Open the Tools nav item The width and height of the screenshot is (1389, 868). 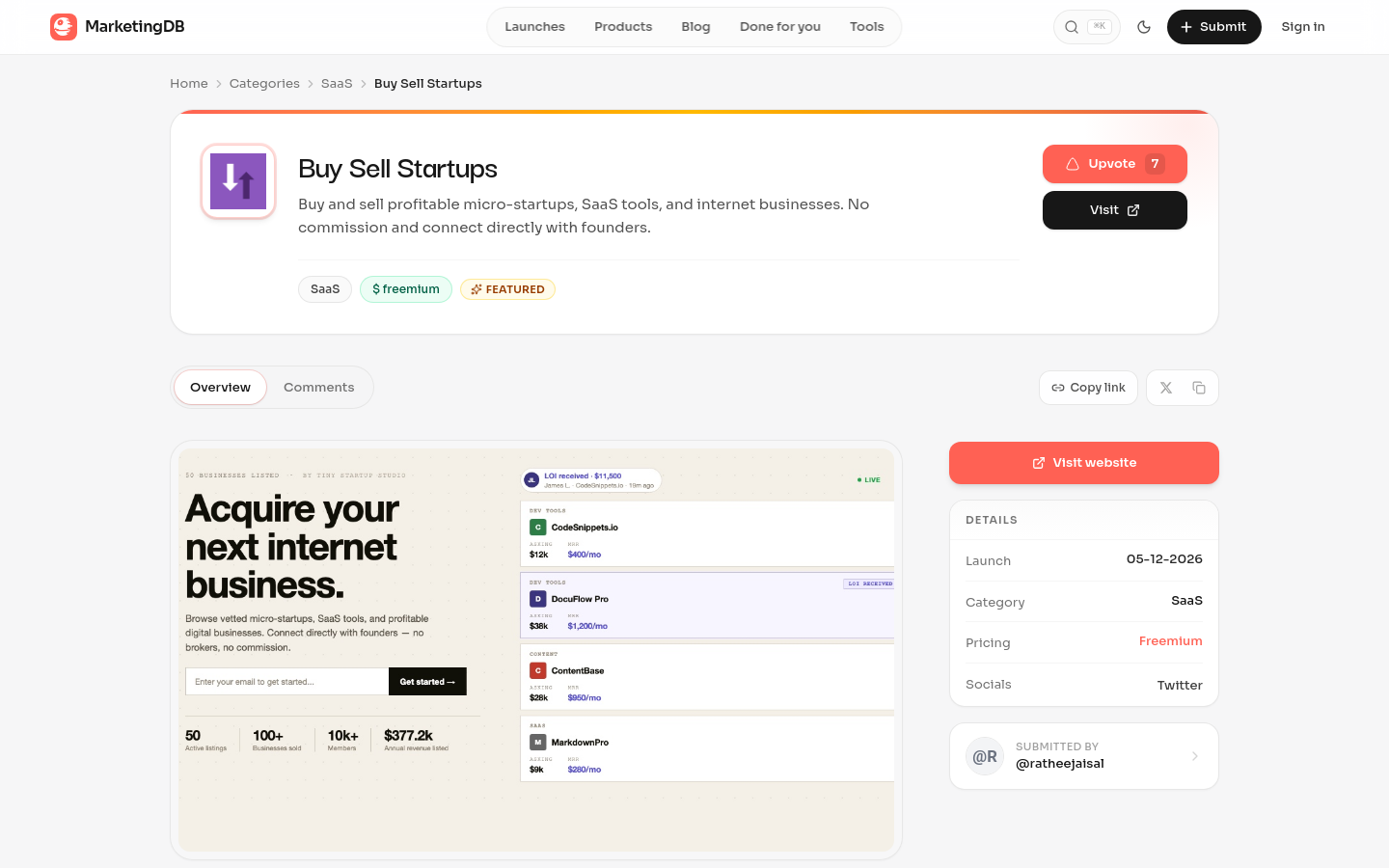coord(867,27)
